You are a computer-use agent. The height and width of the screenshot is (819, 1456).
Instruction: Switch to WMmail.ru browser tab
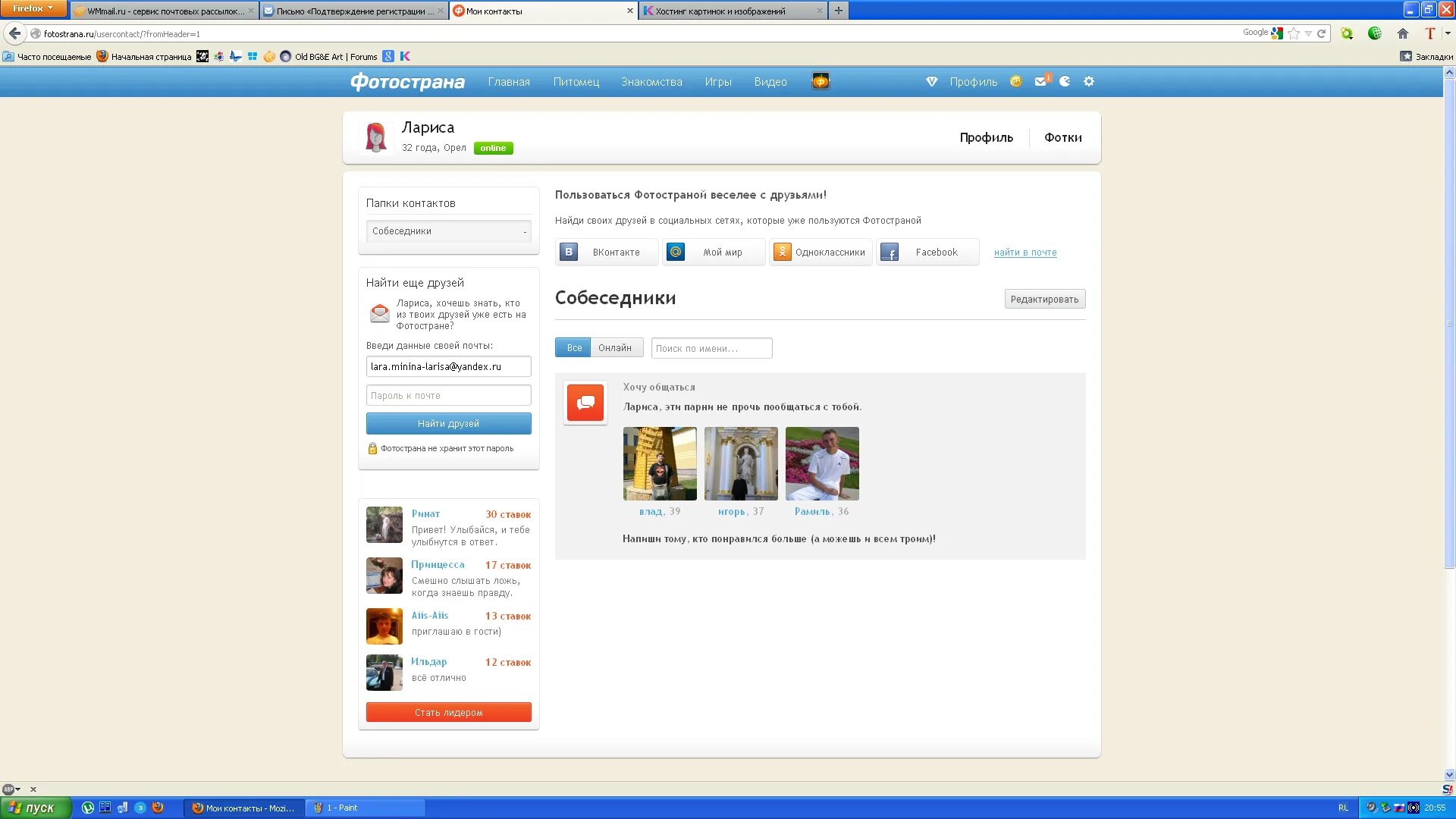(164, 11)
